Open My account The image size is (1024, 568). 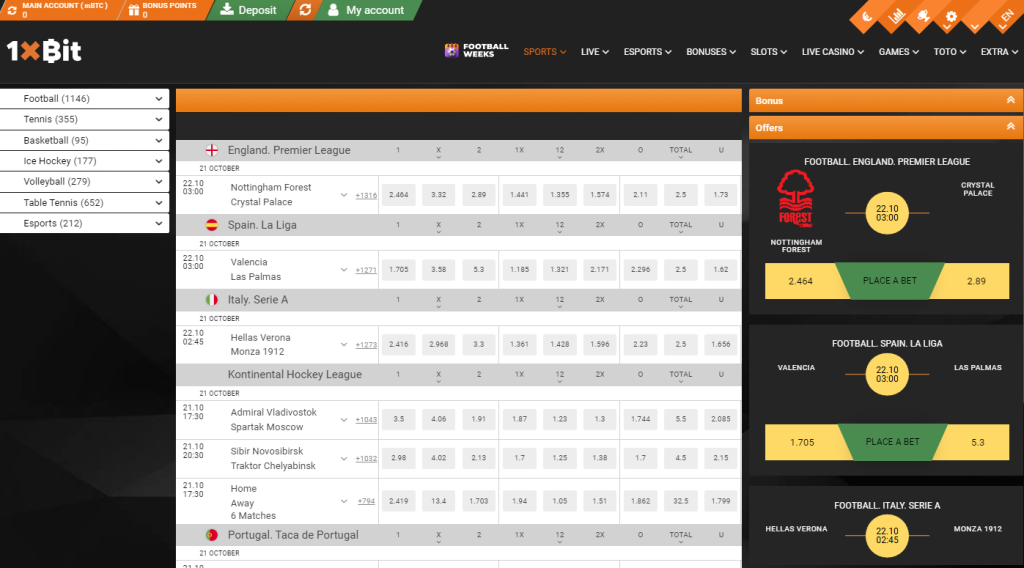click(366, 10)
